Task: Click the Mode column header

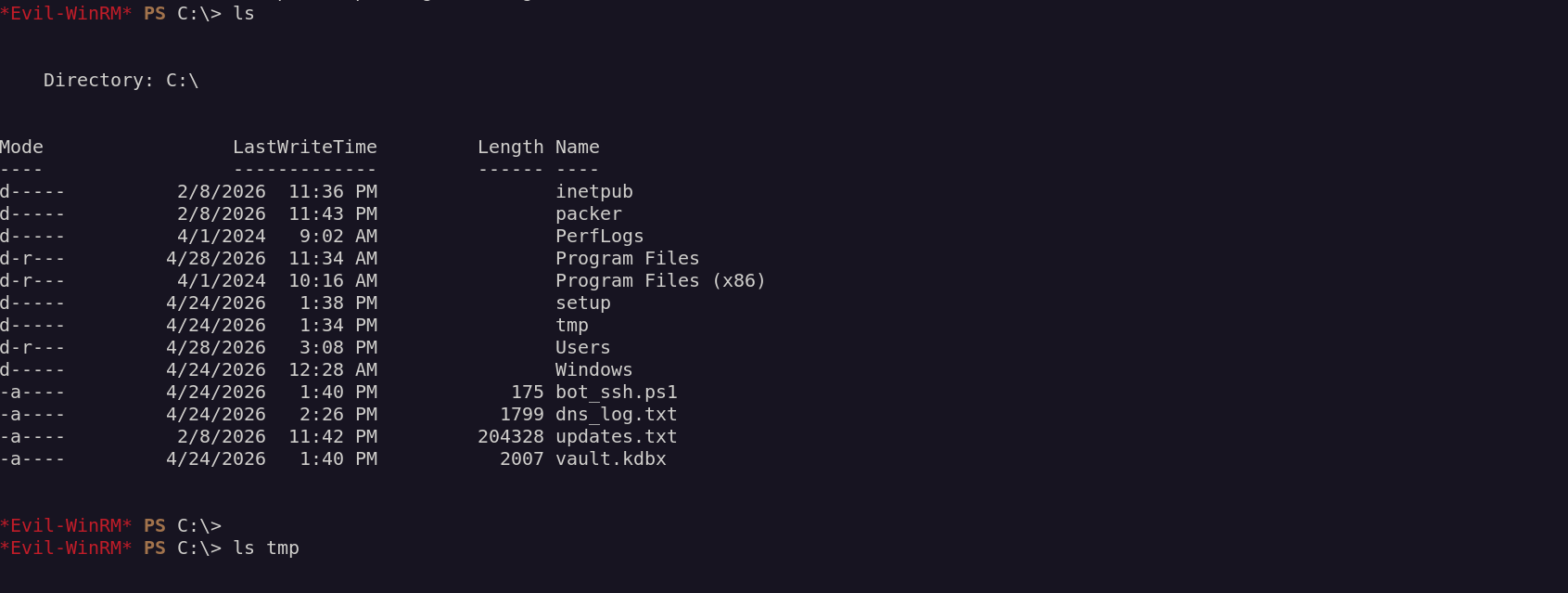Action: click(21, 147)
